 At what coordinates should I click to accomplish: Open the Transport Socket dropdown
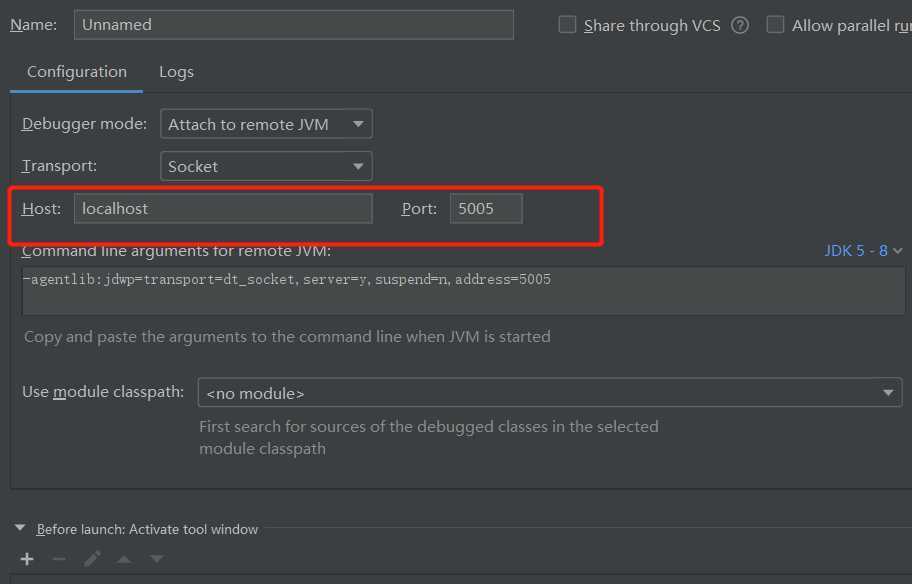coord(266,166)
